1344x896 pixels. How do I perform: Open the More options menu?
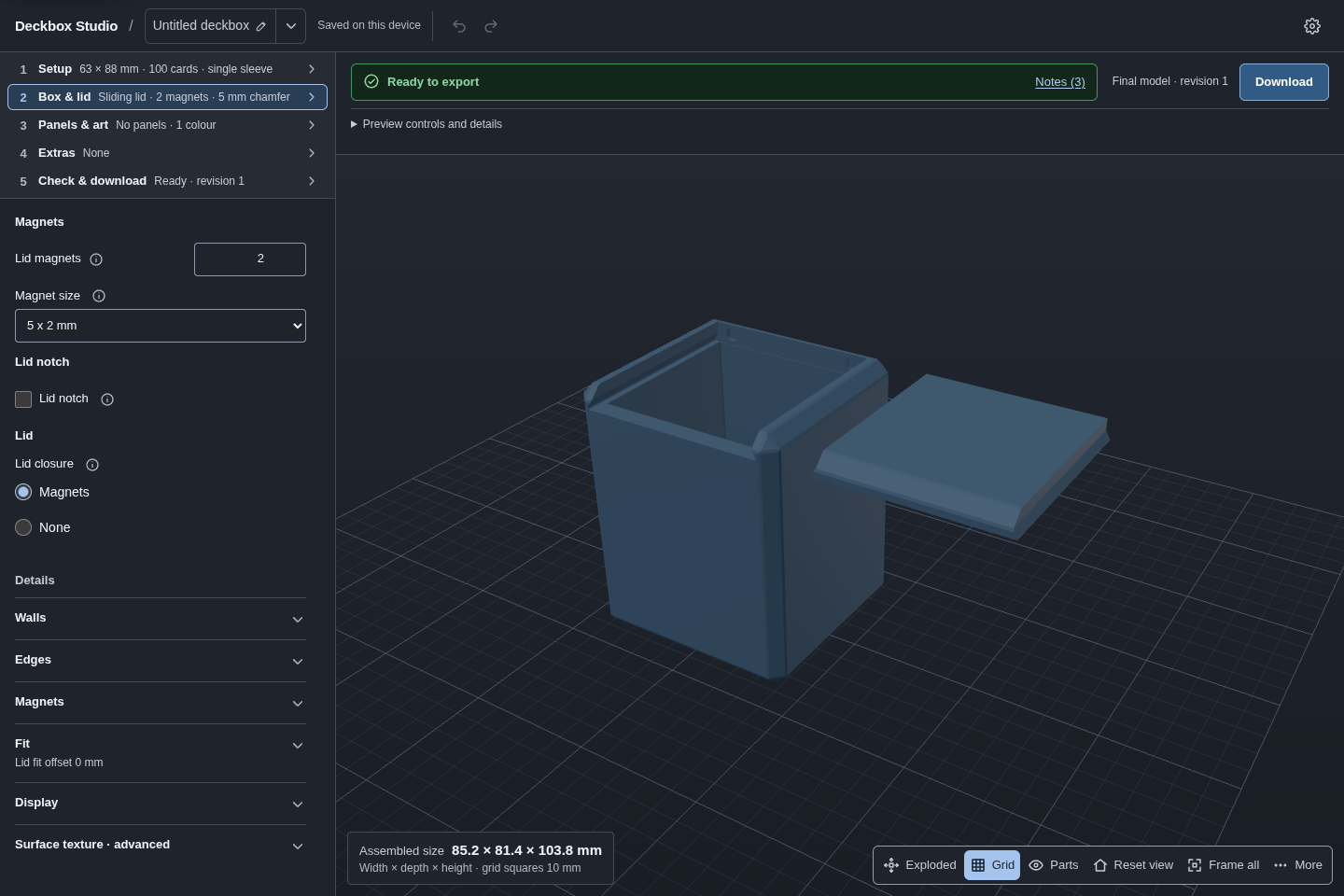click(x=1298, y=865)
